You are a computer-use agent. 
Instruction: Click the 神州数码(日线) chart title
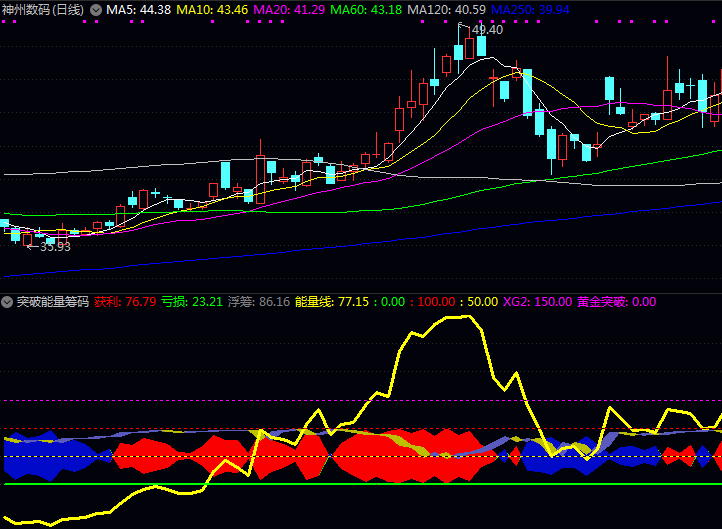(x=43, y=10)
